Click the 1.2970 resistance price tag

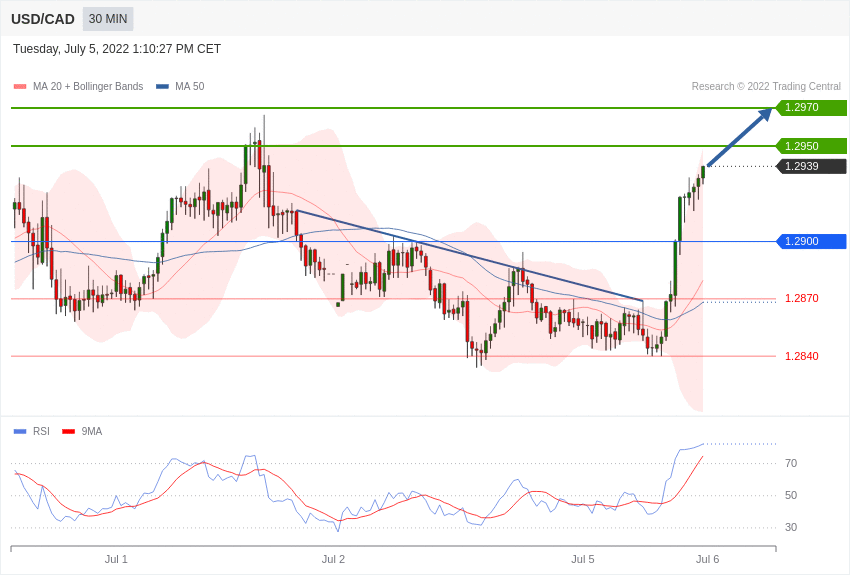point(811,107)
